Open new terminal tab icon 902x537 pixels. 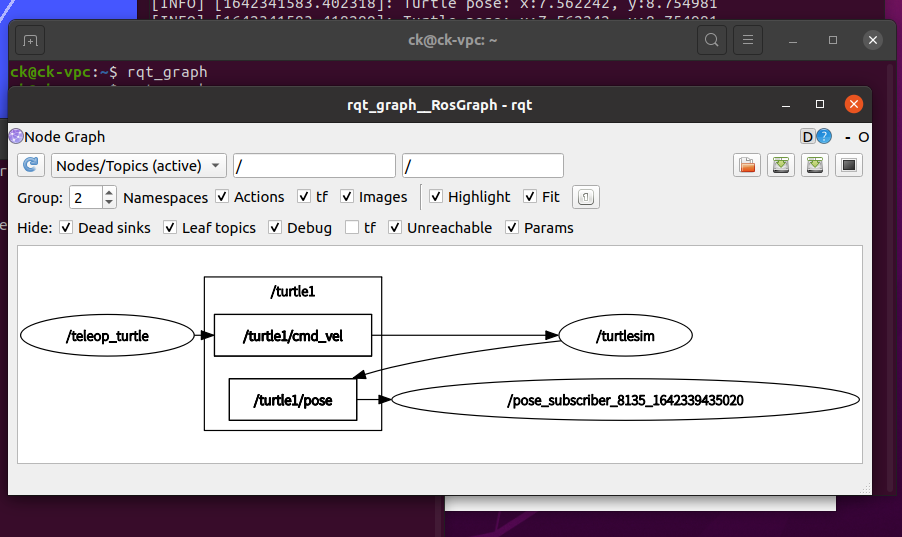[30, 41]
